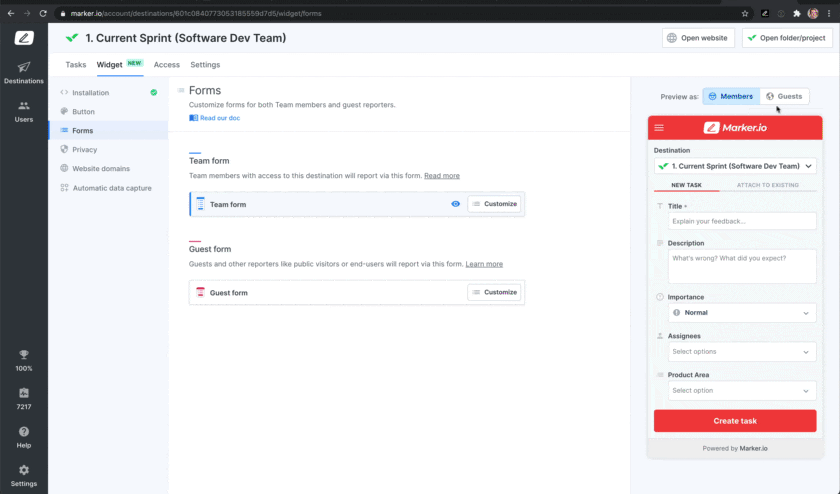This screenshot has height=494, width=840.
Task: Preview widget as Guests
Action: click(x=784, y=96)
